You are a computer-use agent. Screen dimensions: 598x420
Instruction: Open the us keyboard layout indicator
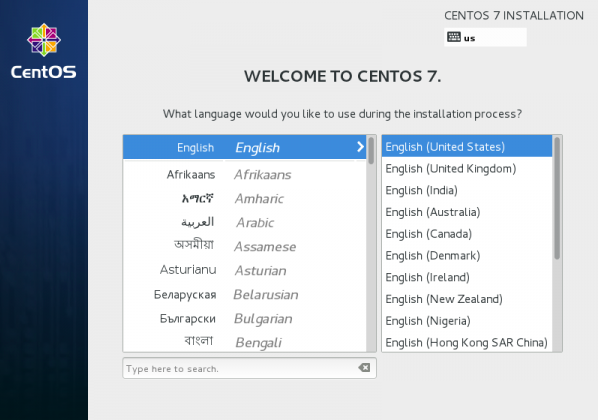(485, 37)
